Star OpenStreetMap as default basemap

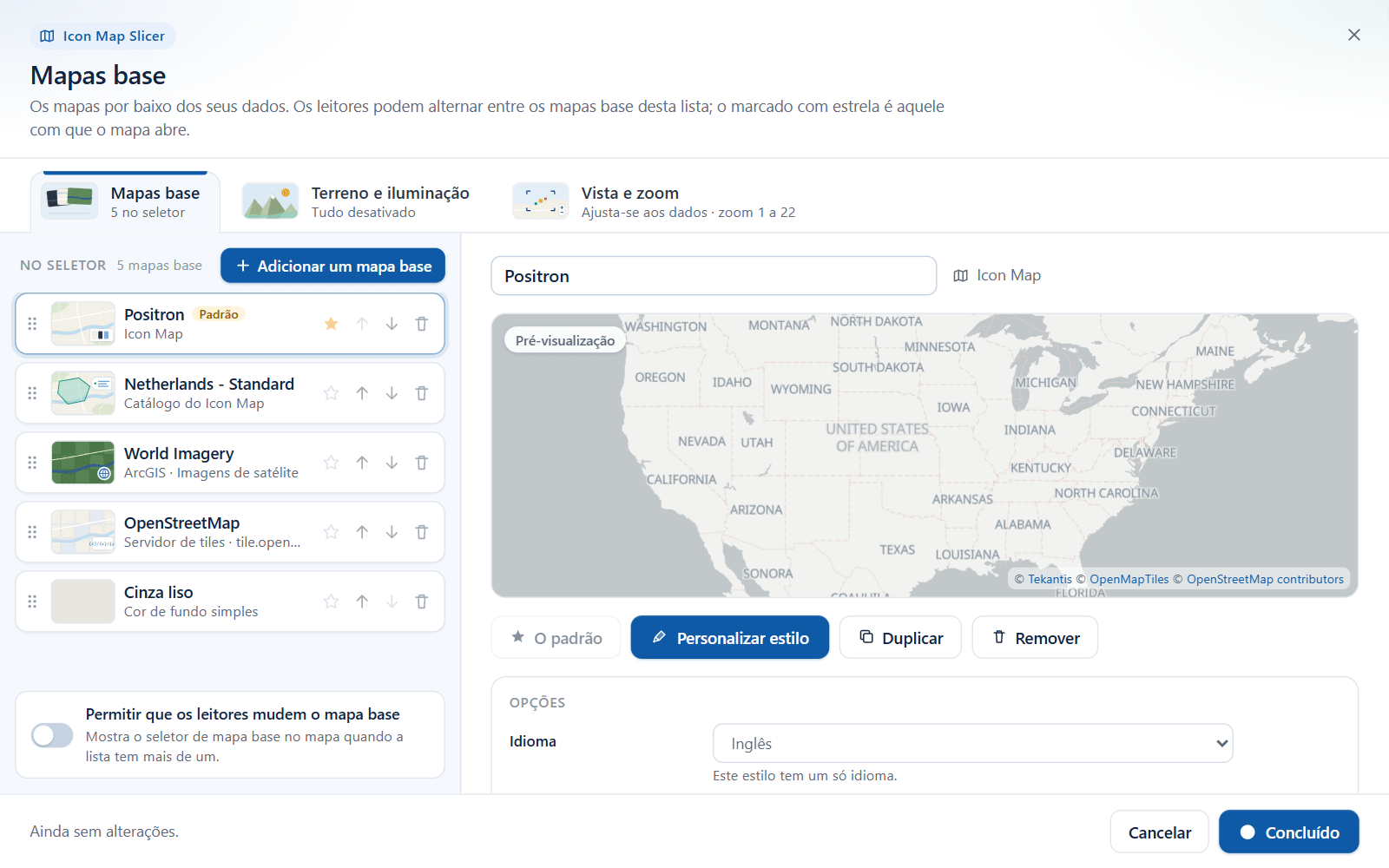click(331, 532)
